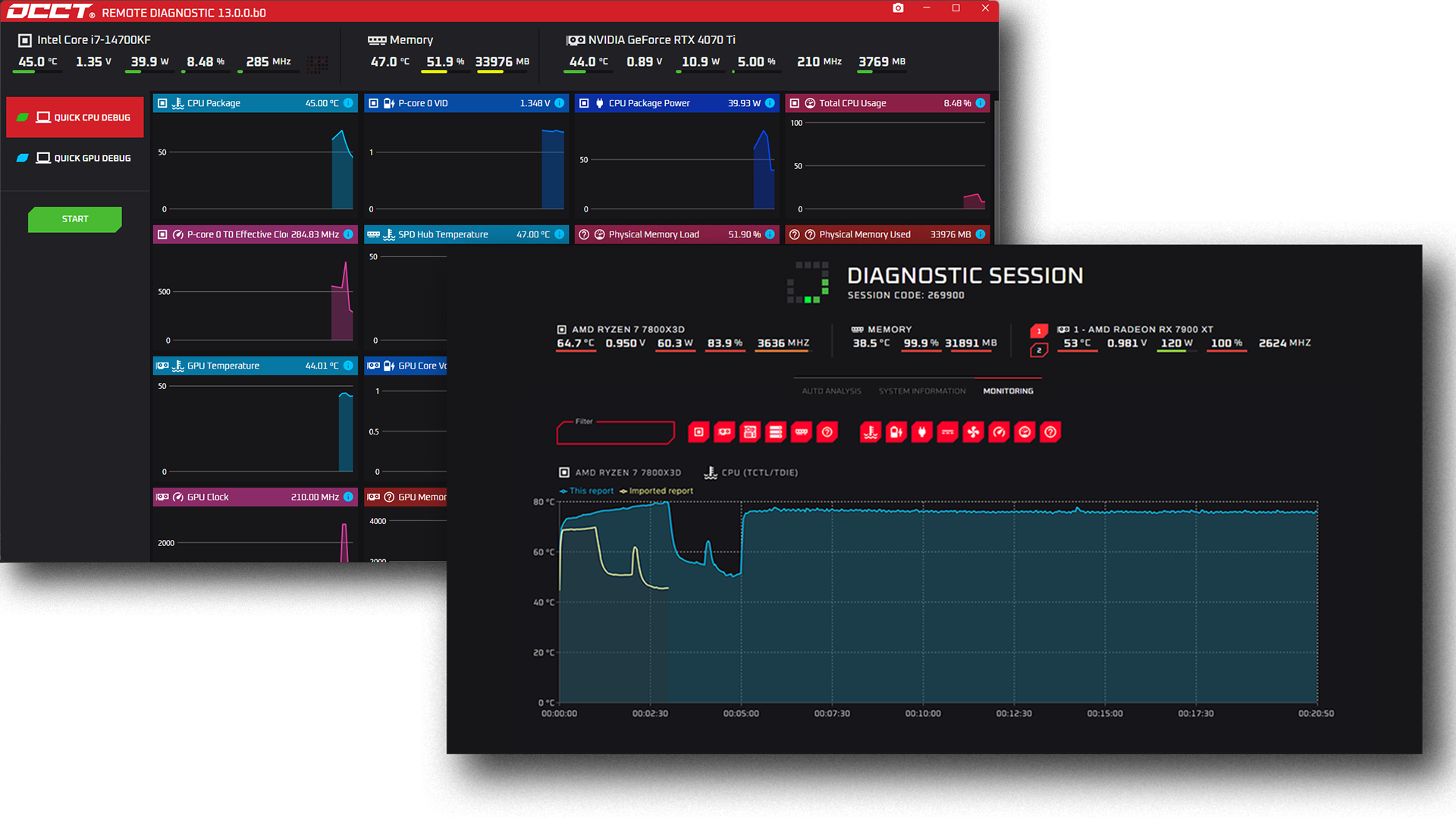Click the green START button
The height and width of the screenshot is (819, 1456).
75,219
